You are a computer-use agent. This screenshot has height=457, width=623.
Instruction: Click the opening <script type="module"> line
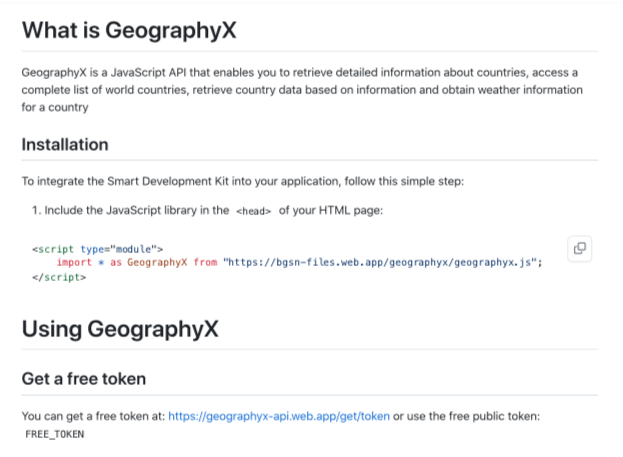point(98,249)
